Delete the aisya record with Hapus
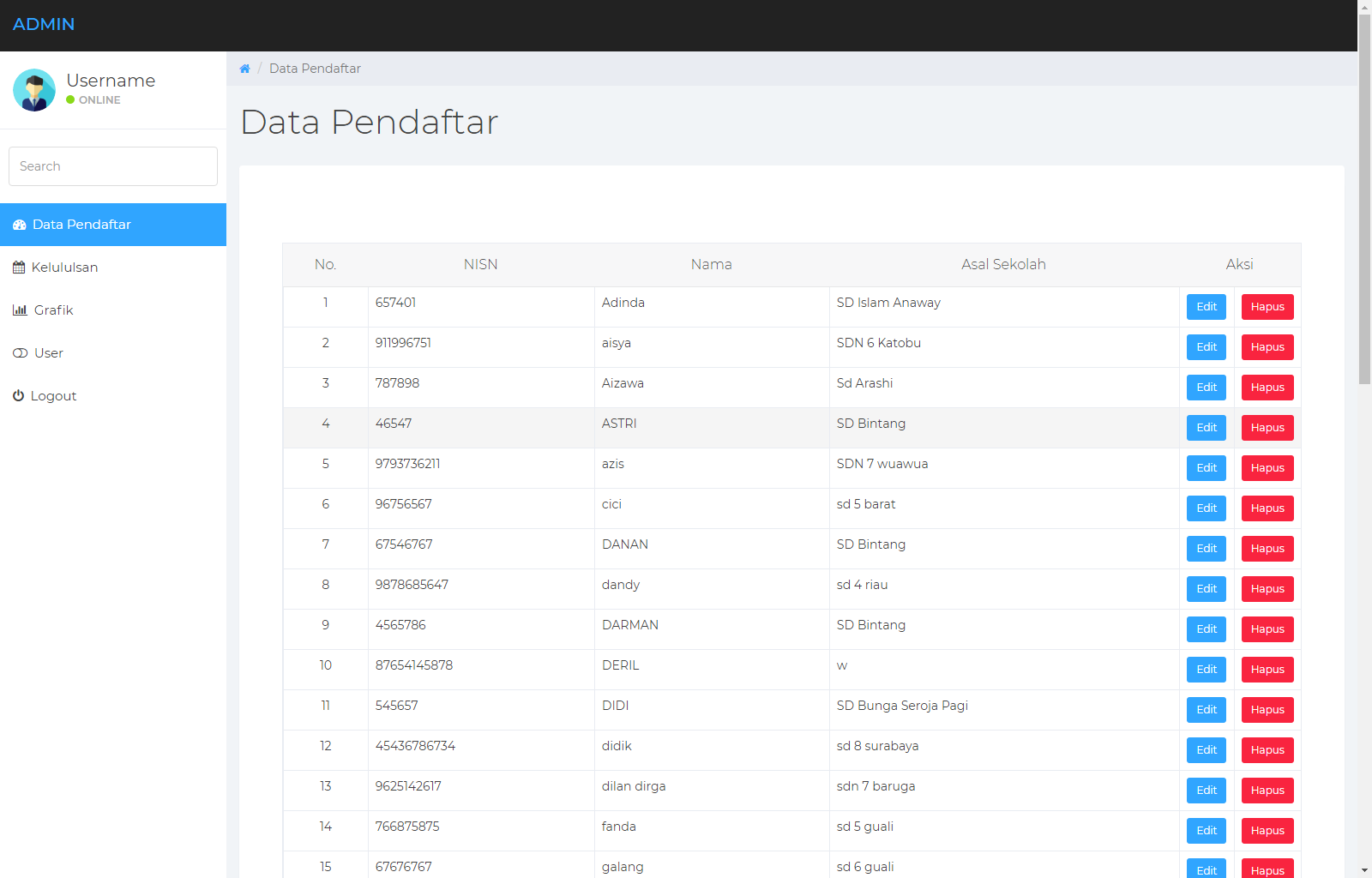1372x878 pixels. (1267, 347)
